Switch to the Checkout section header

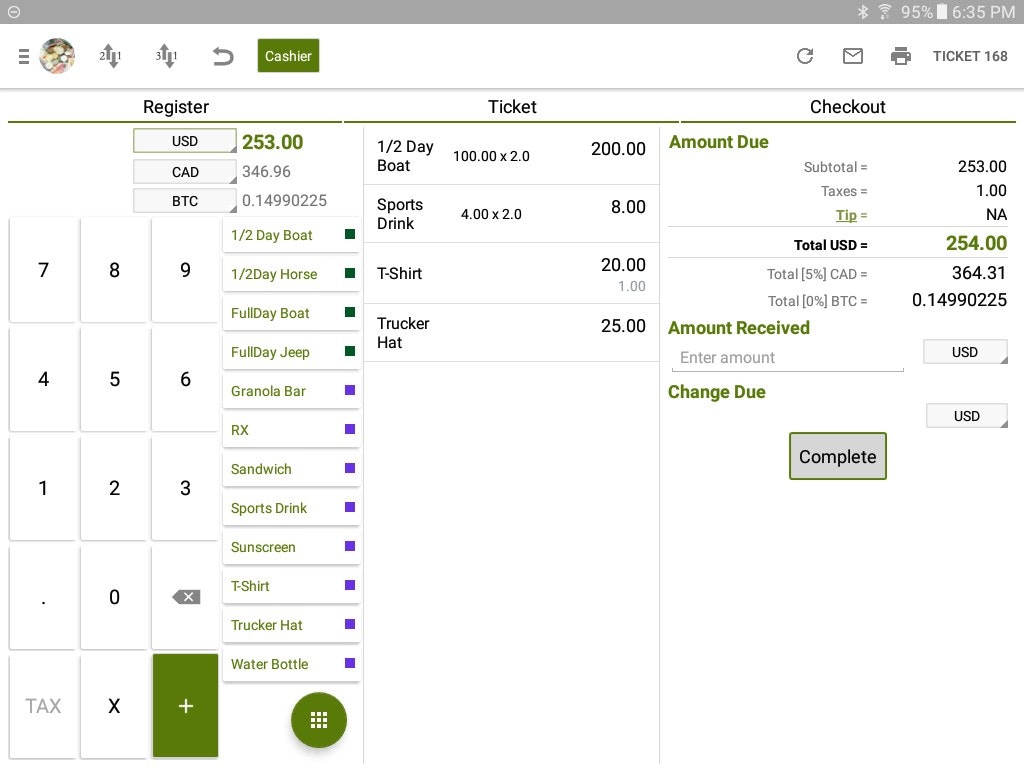pyautogui.click(x=848, y=106)
